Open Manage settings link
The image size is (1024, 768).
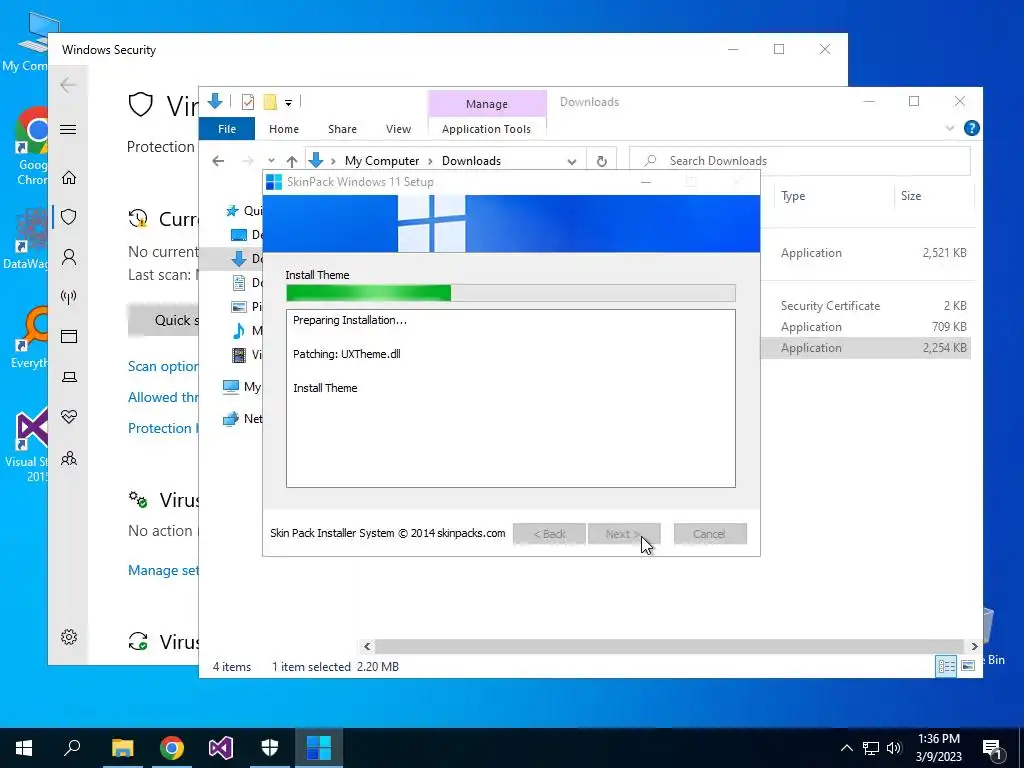click(x=163, y=570)
